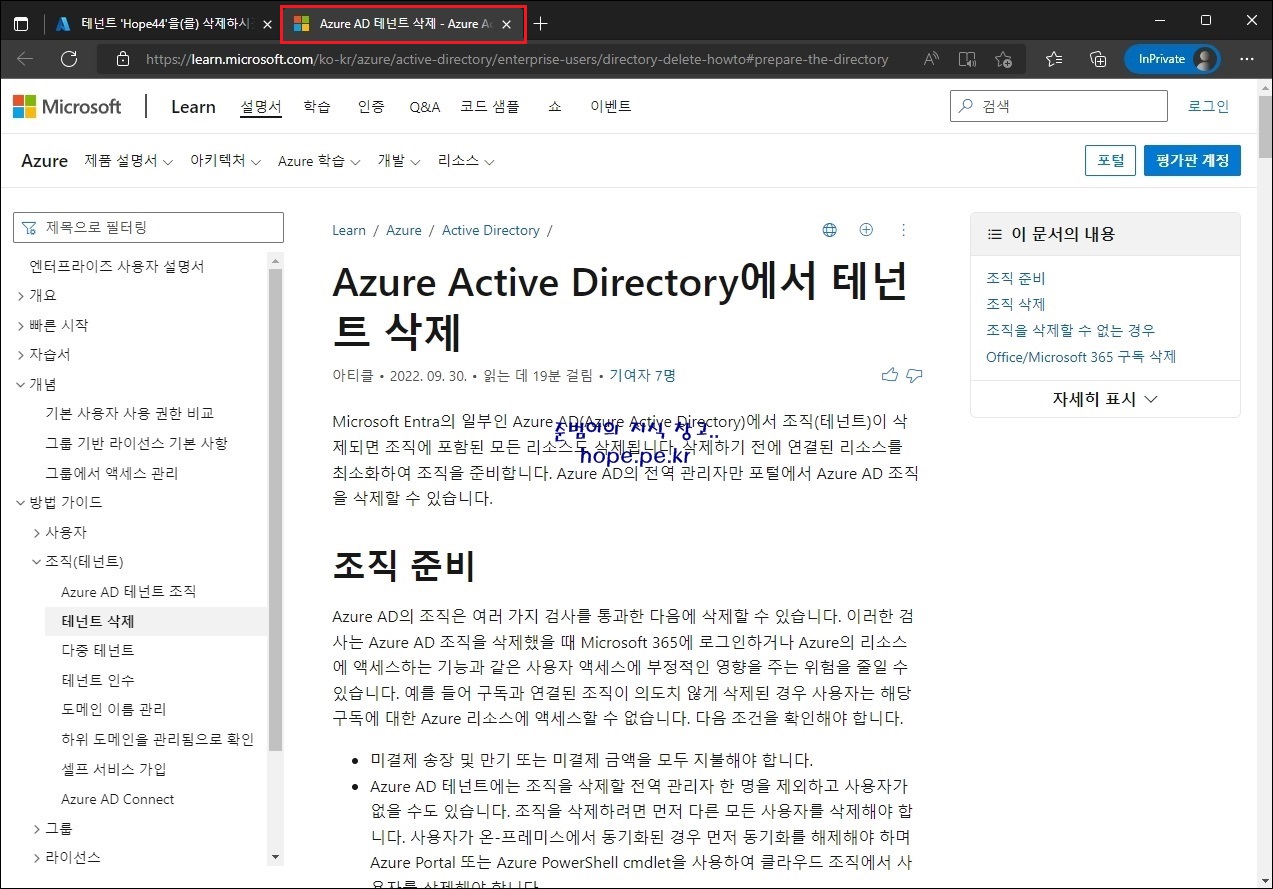This screenshot has width=1273, height=889.
Task: Reload the page with the refresh icon
Action: 69,59
